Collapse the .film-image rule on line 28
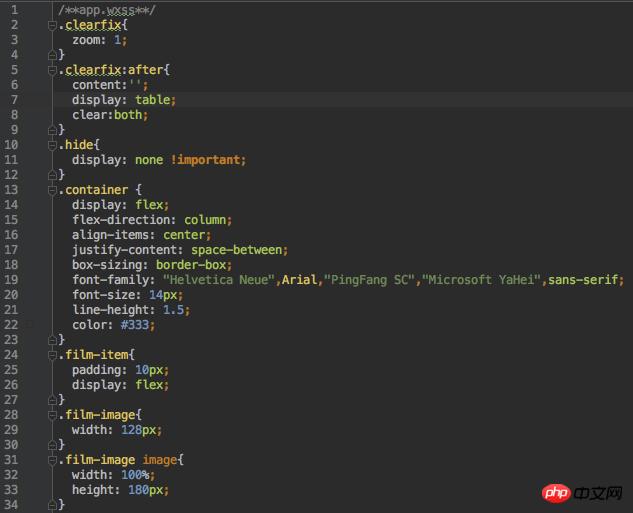This screenshot has width=633, height=513. point(52,415)
